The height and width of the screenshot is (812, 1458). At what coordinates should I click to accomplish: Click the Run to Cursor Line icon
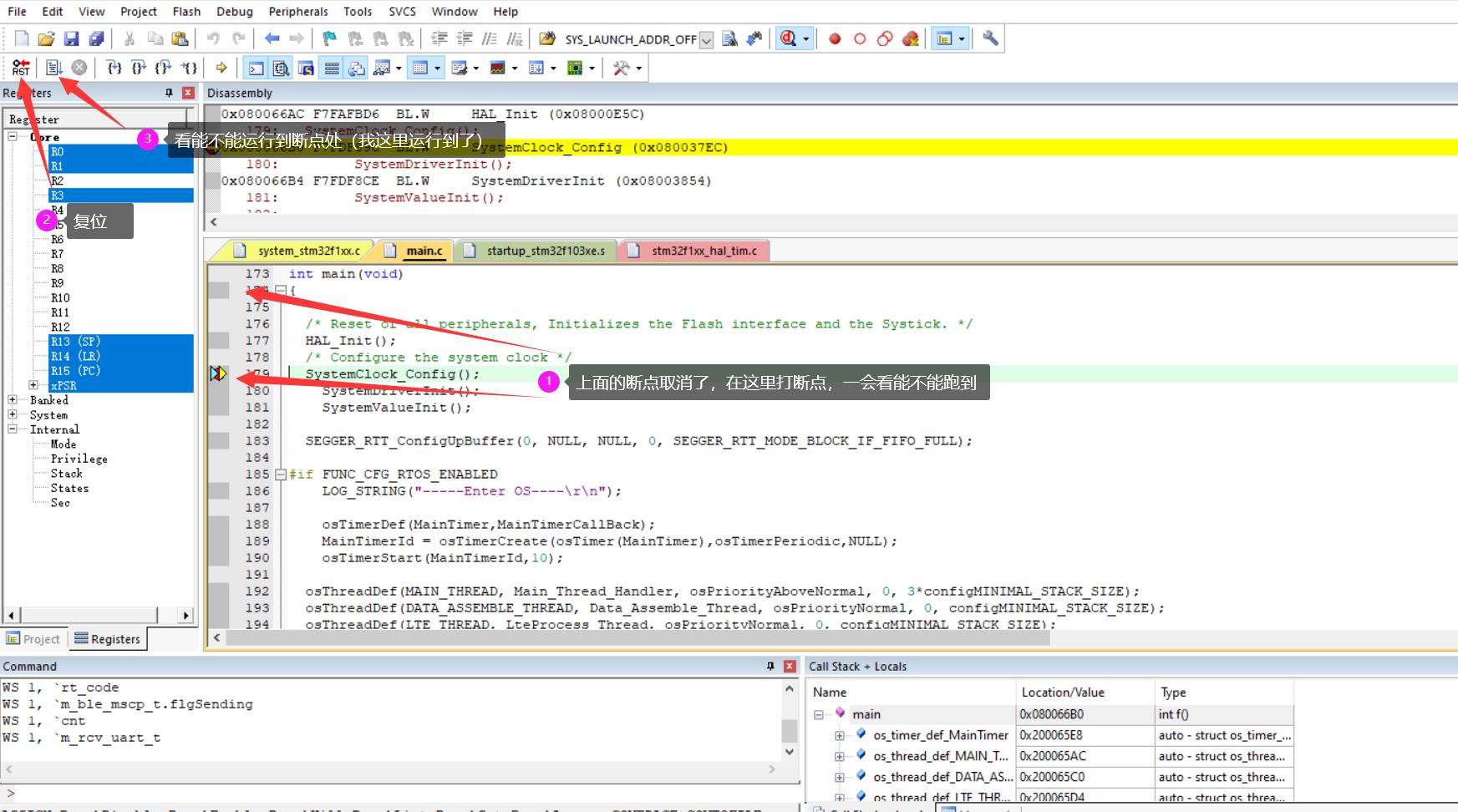point(190,68)
